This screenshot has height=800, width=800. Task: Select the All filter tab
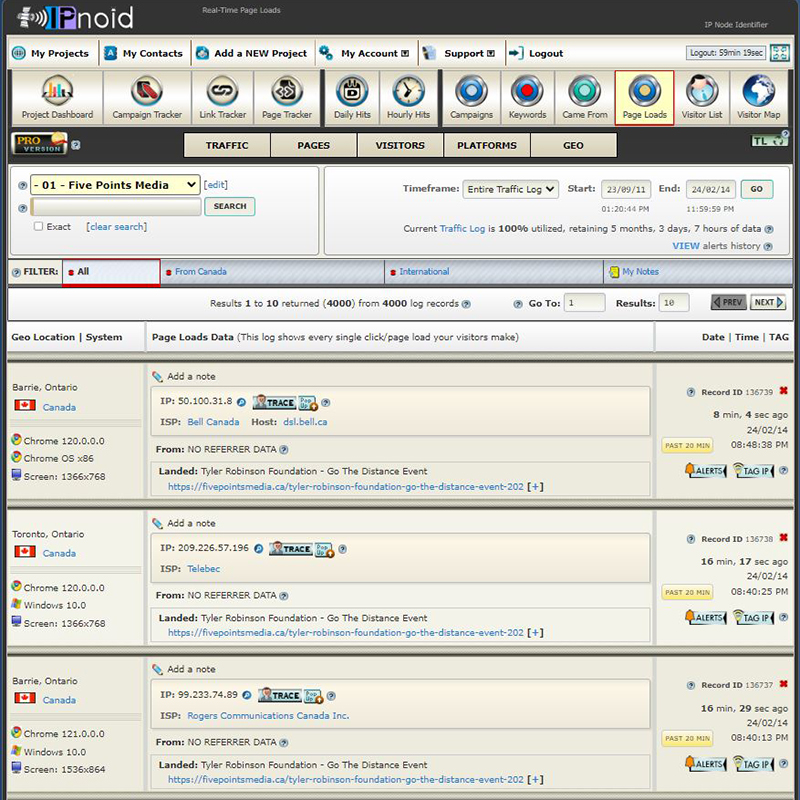[x=111, y=272]
